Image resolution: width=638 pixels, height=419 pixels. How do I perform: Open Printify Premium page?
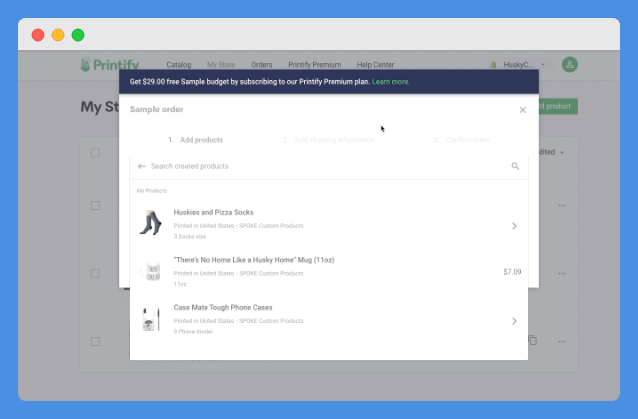(315, 65)
